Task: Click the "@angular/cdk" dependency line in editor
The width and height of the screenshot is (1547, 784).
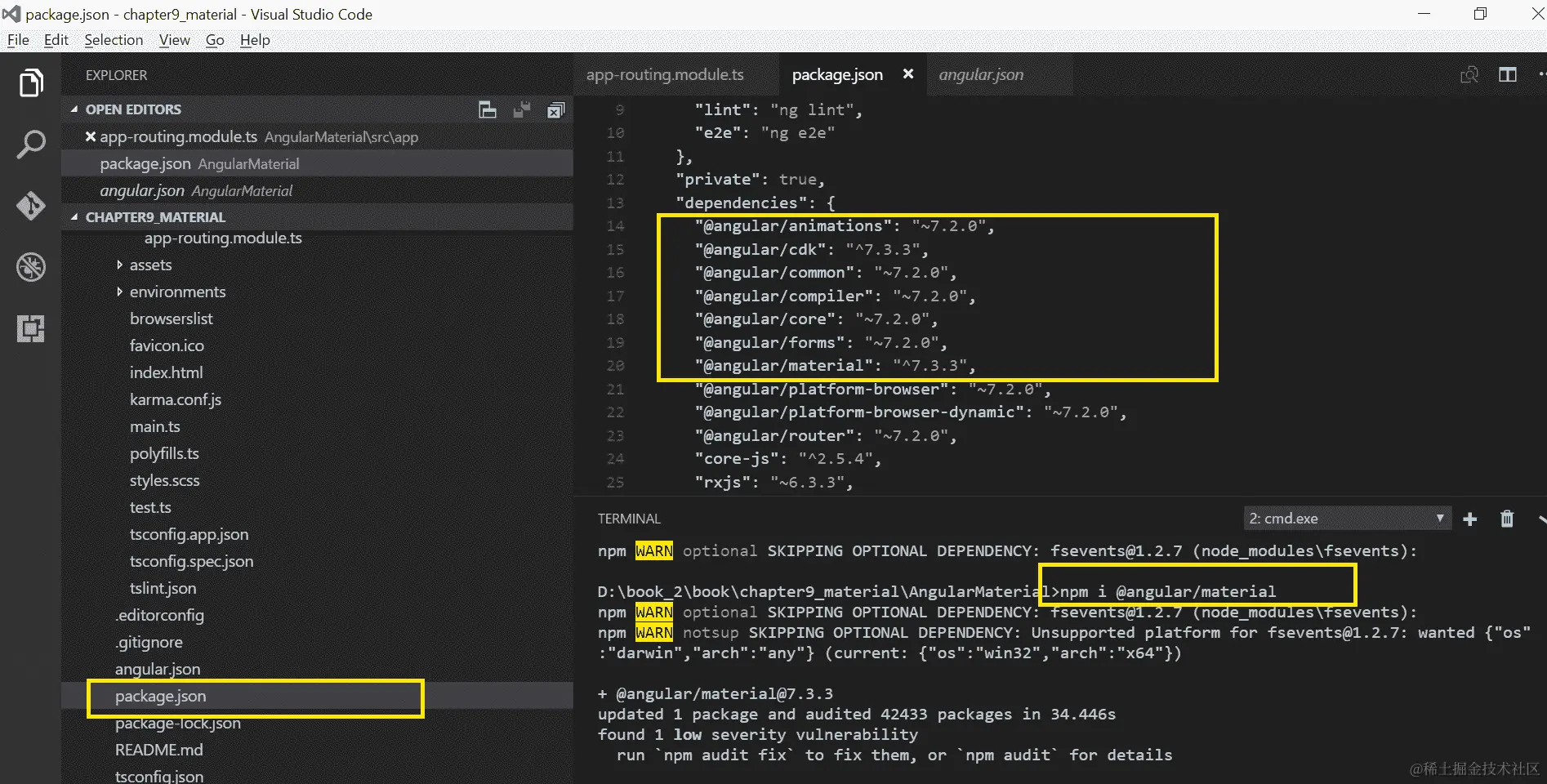Action: pyautogui.click(x=811, y=249)
